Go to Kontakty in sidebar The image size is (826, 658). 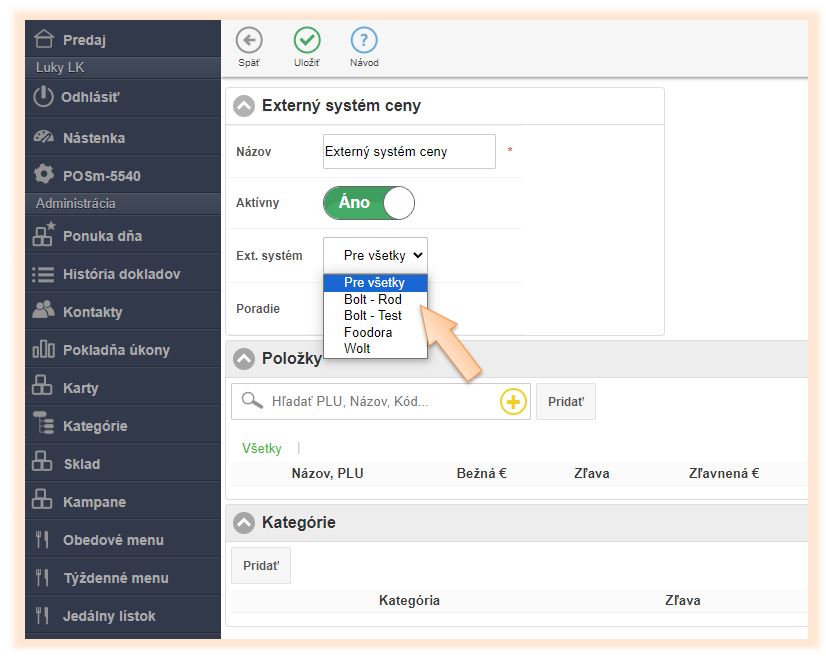pyautogui.click(x=92, y=312)
